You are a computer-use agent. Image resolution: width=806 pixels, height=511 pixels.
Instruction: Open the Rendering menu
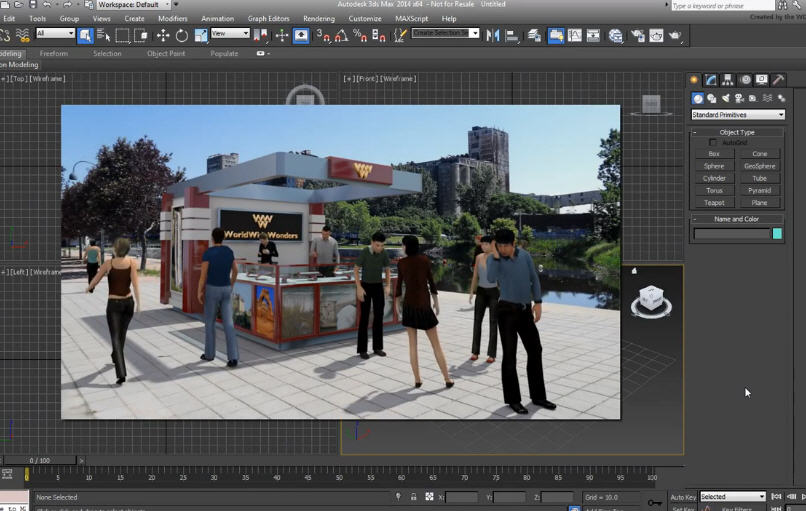coord(319,19)
